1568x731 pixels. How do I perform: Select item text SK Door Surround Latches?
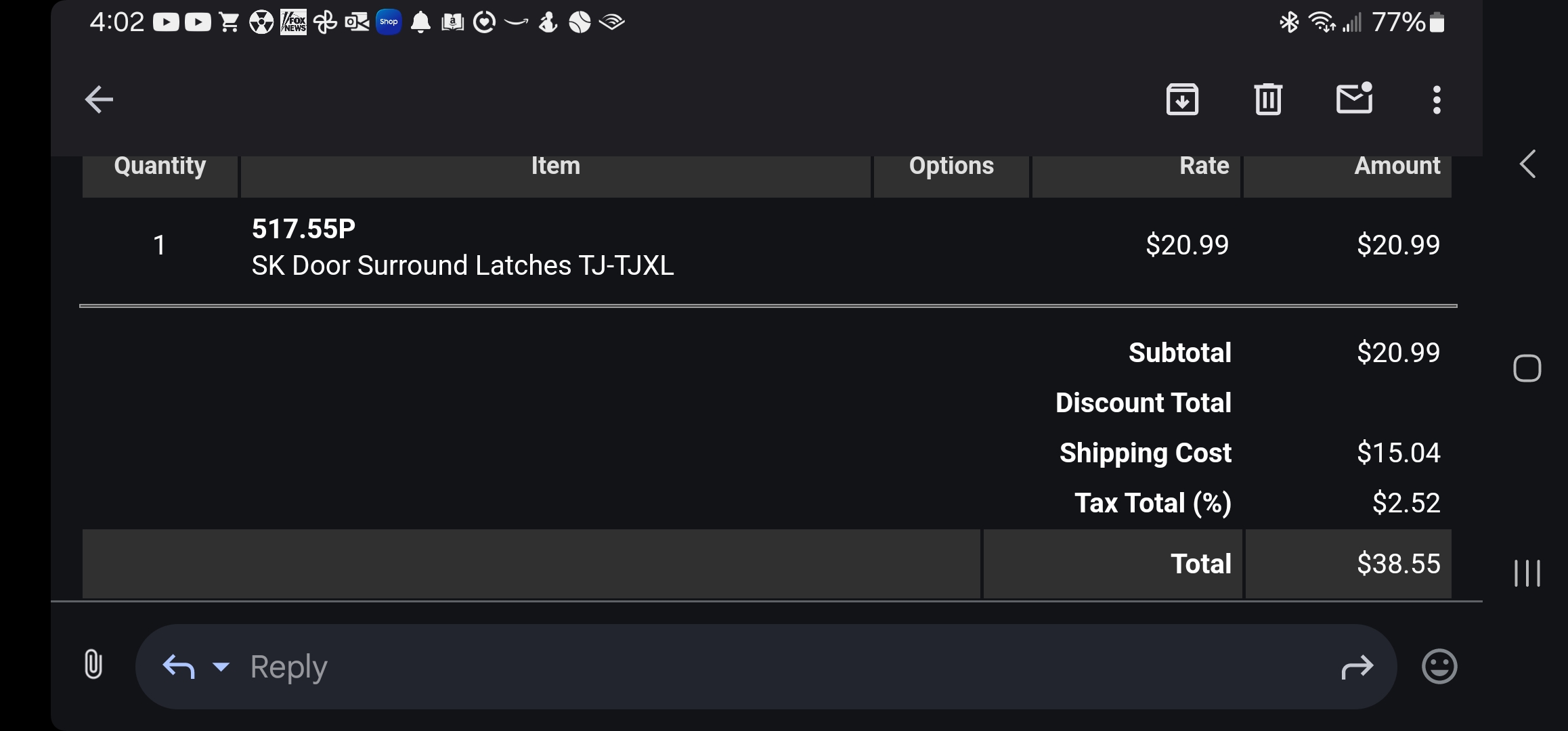coord(462,265)
